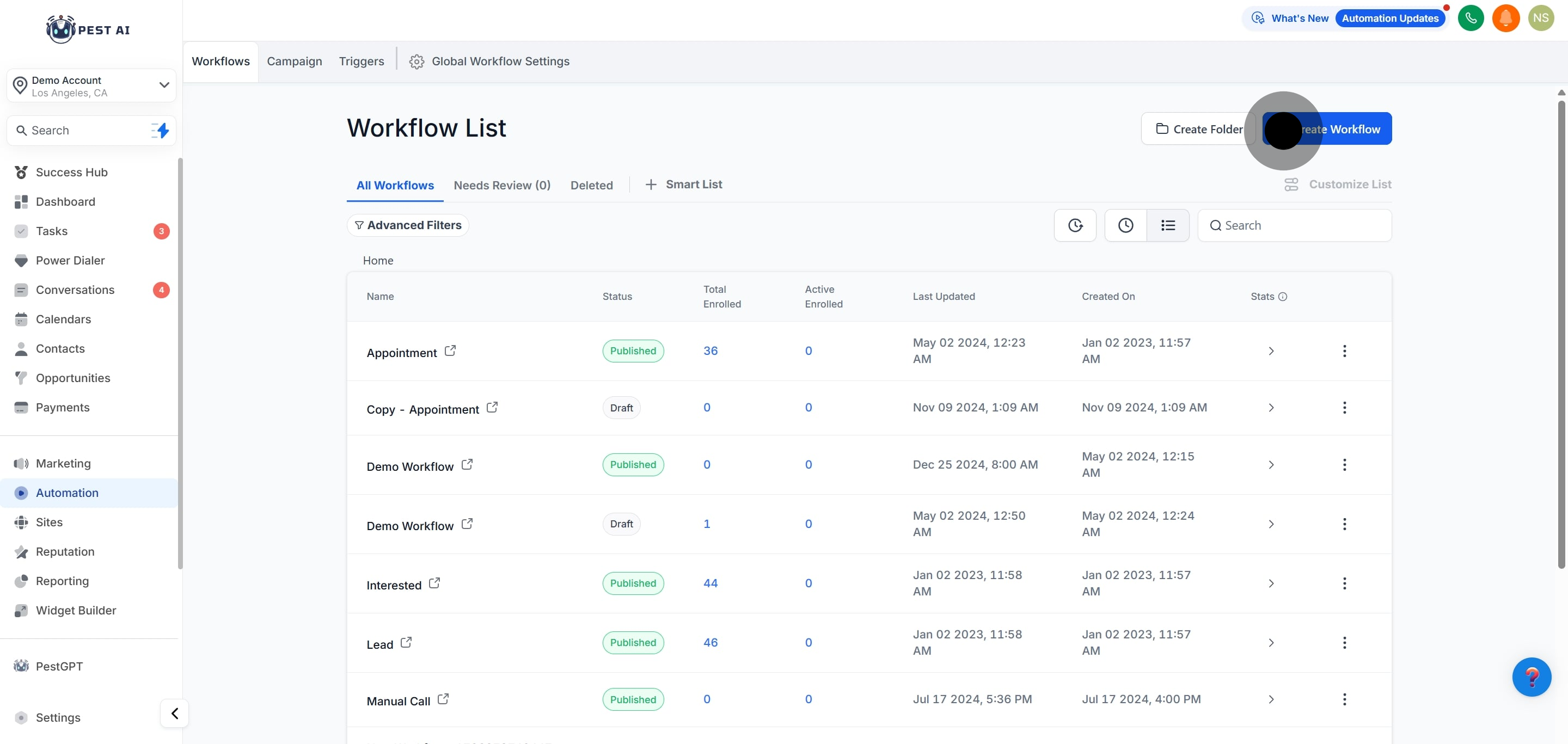Open the Needs Review (0) tab

501,186
